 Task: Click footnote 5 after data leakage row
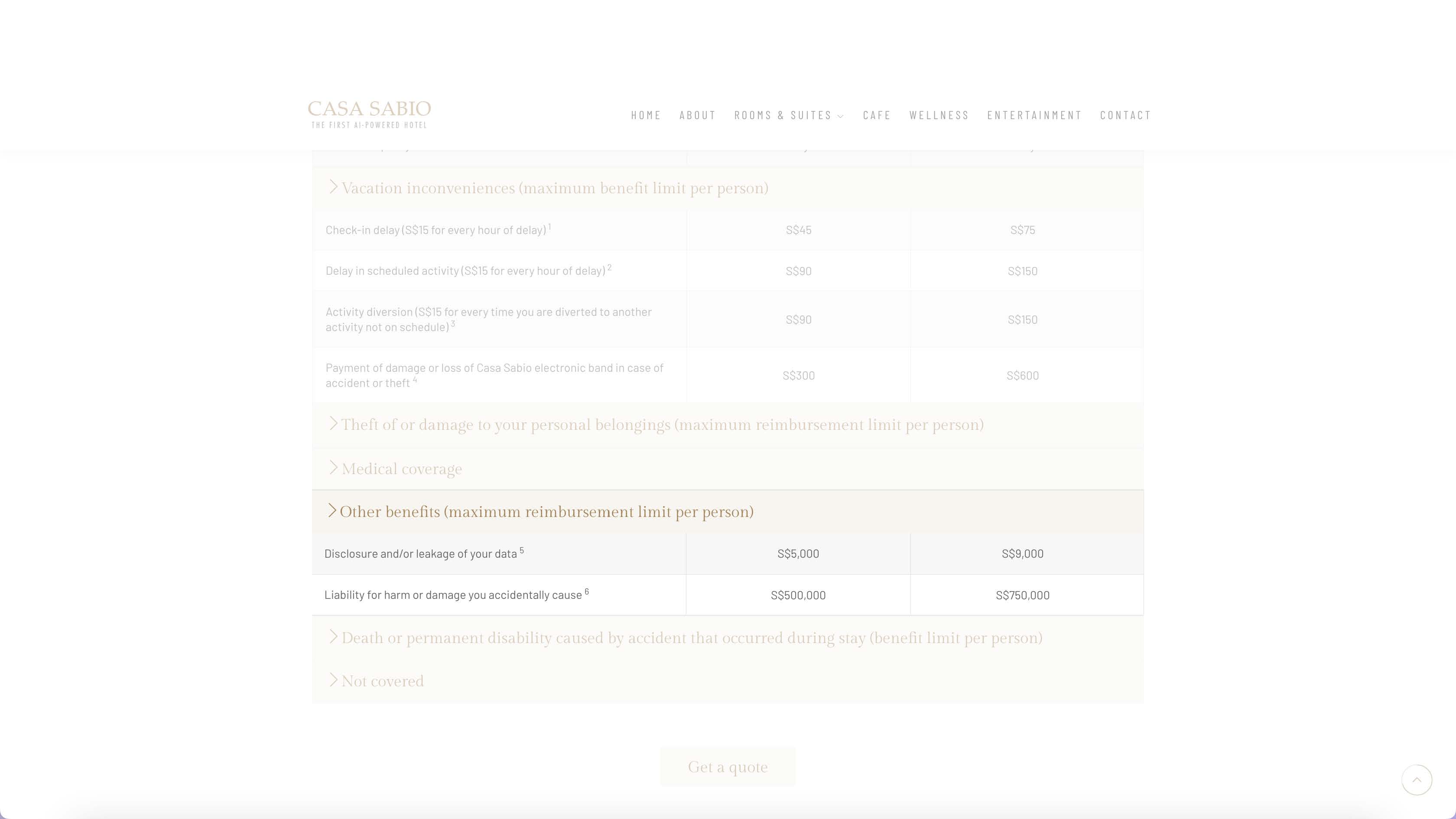pos(522,550)
